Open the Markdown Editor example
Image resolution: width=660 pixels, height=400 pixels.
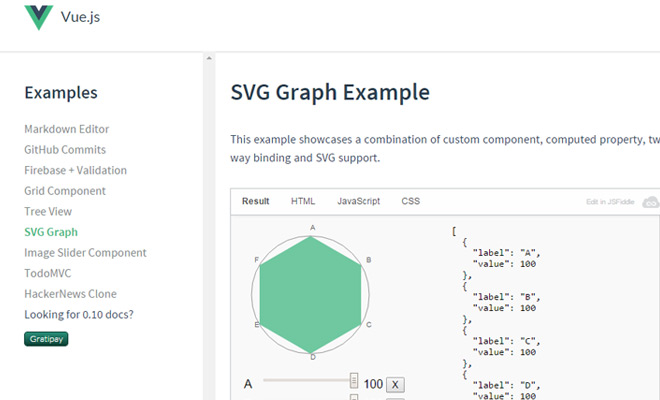click(x=67, y=129)
